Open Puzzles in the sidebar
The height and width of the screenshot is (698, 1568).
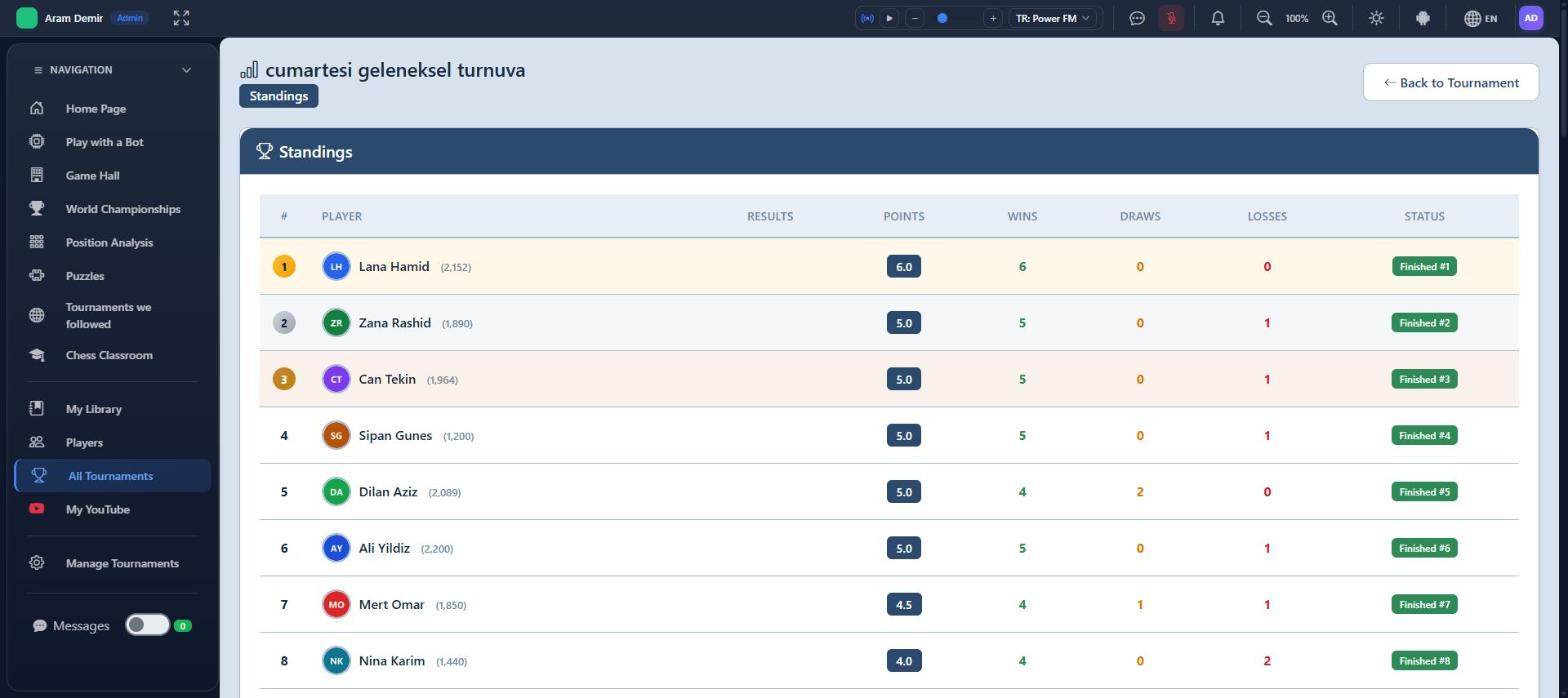pos(112,276)
